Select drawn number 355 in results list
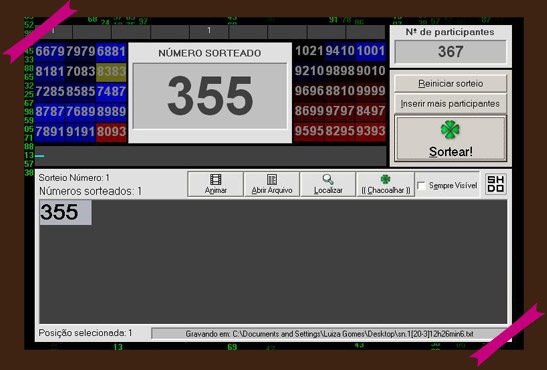The height and width of the screenshot is (370, 547). click(66, 212)
